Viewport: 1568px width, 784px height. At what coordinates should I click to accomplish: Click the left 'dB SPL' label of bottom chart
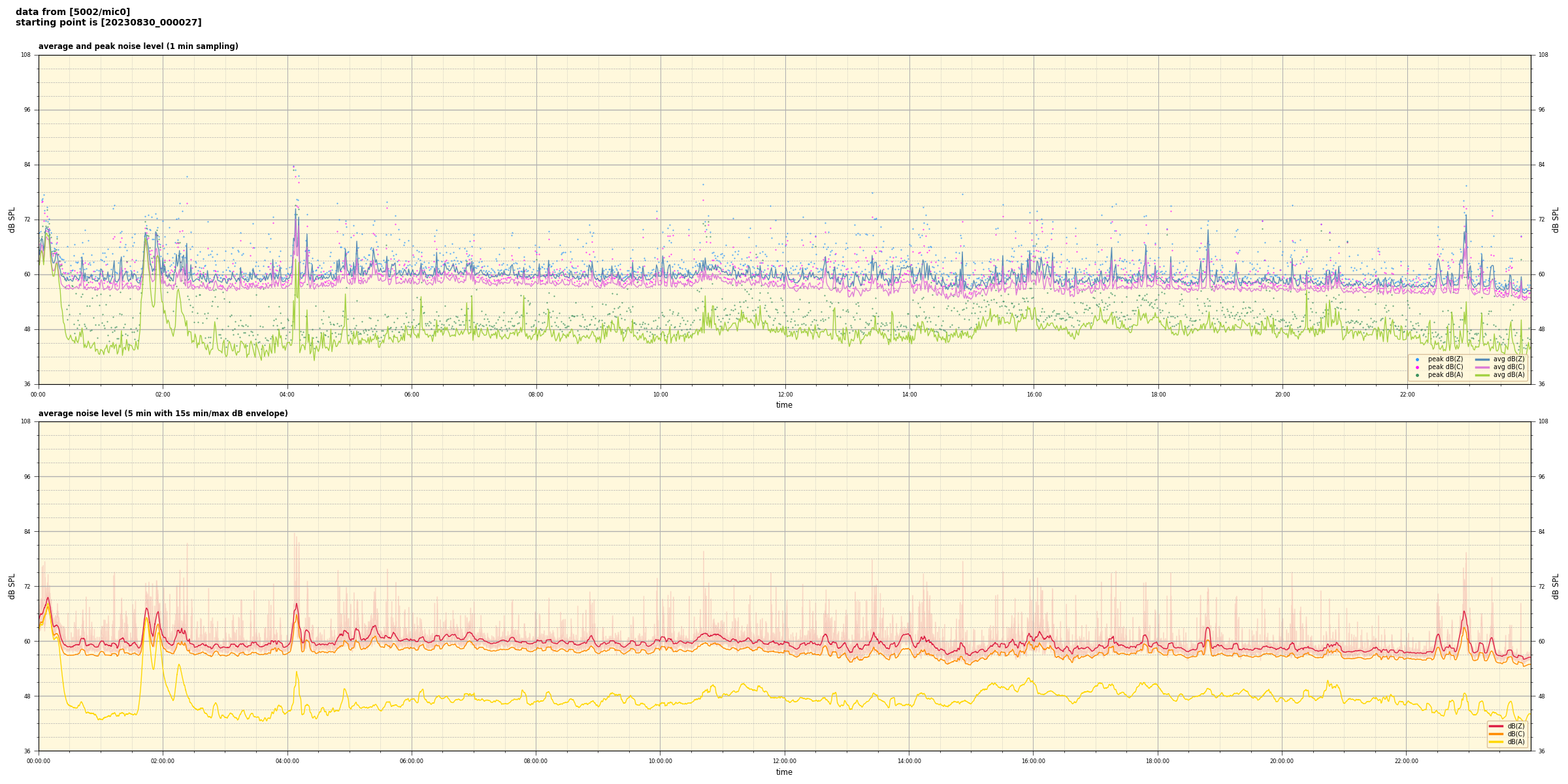click(x=12, y=586)
